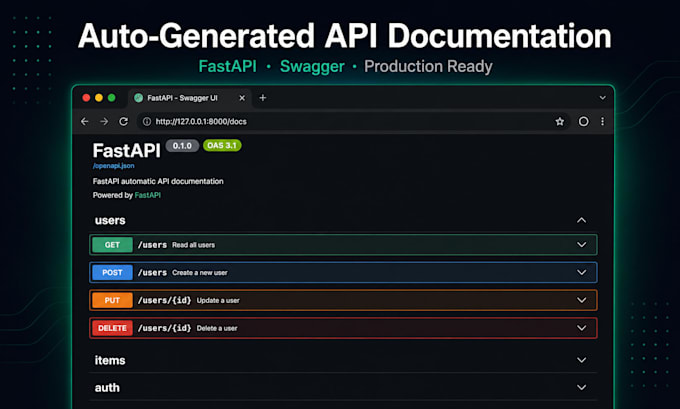Expand the PUT /users/{id} endpoint

pyautogui.click(x=582, y=300)
